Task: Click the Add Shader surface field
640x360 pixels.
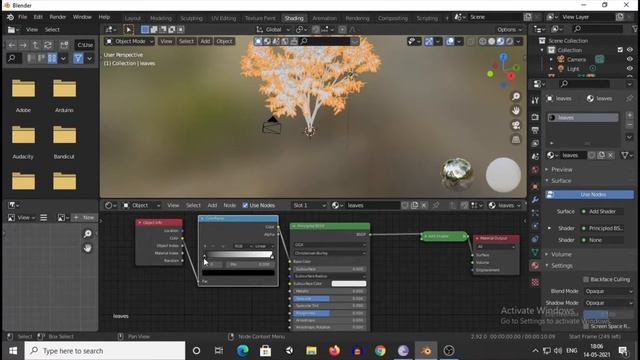Action: point(602,211)
